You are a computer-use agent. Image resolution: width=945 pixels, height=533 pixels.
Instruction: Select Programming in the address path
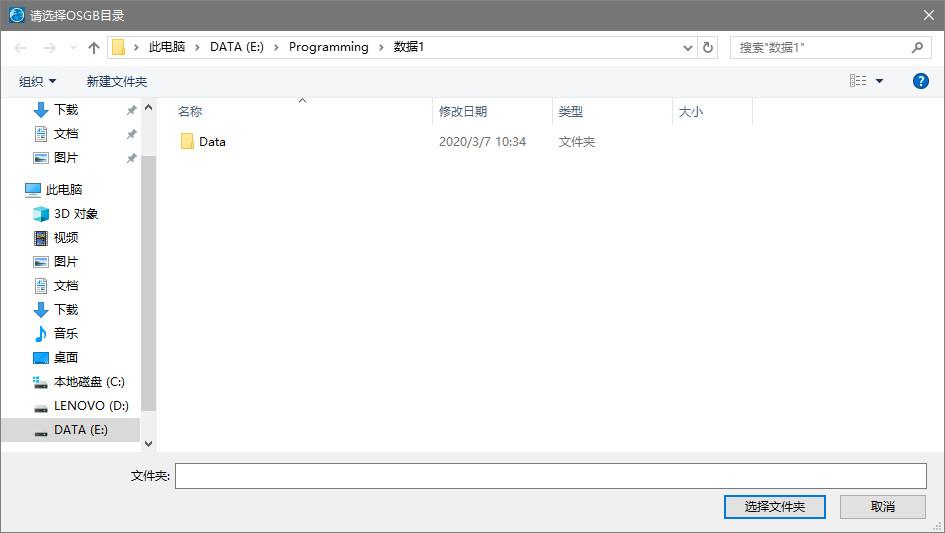pos(328,47)
